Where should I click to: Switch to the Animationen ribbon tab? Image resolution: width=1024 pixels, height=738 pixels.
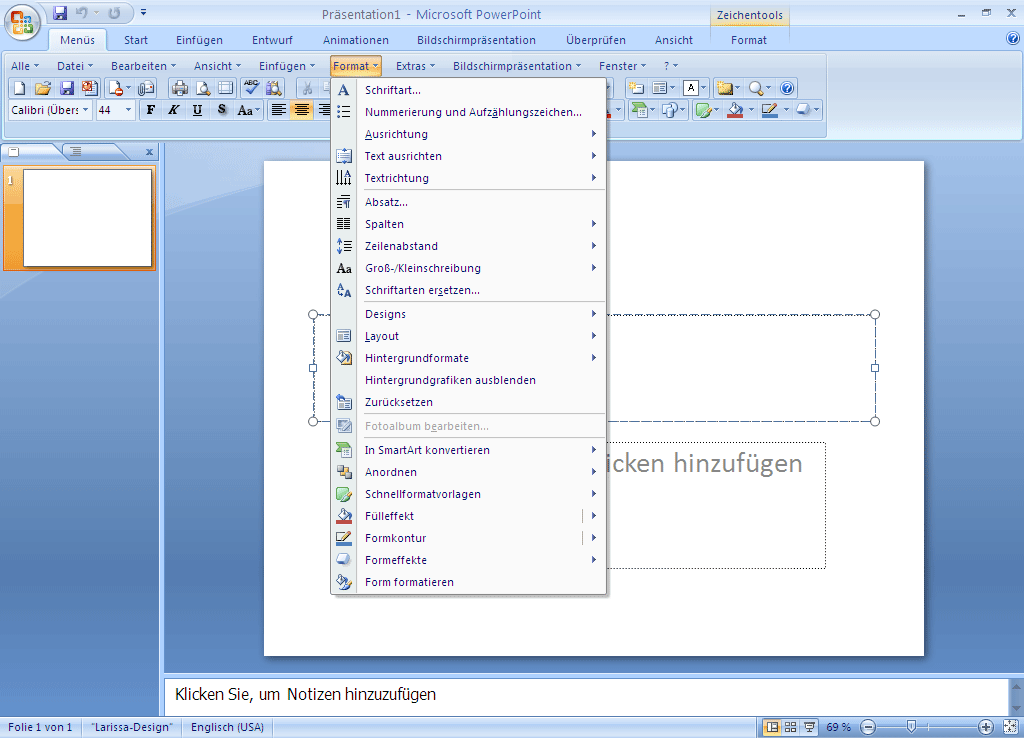tap(356, 40)
